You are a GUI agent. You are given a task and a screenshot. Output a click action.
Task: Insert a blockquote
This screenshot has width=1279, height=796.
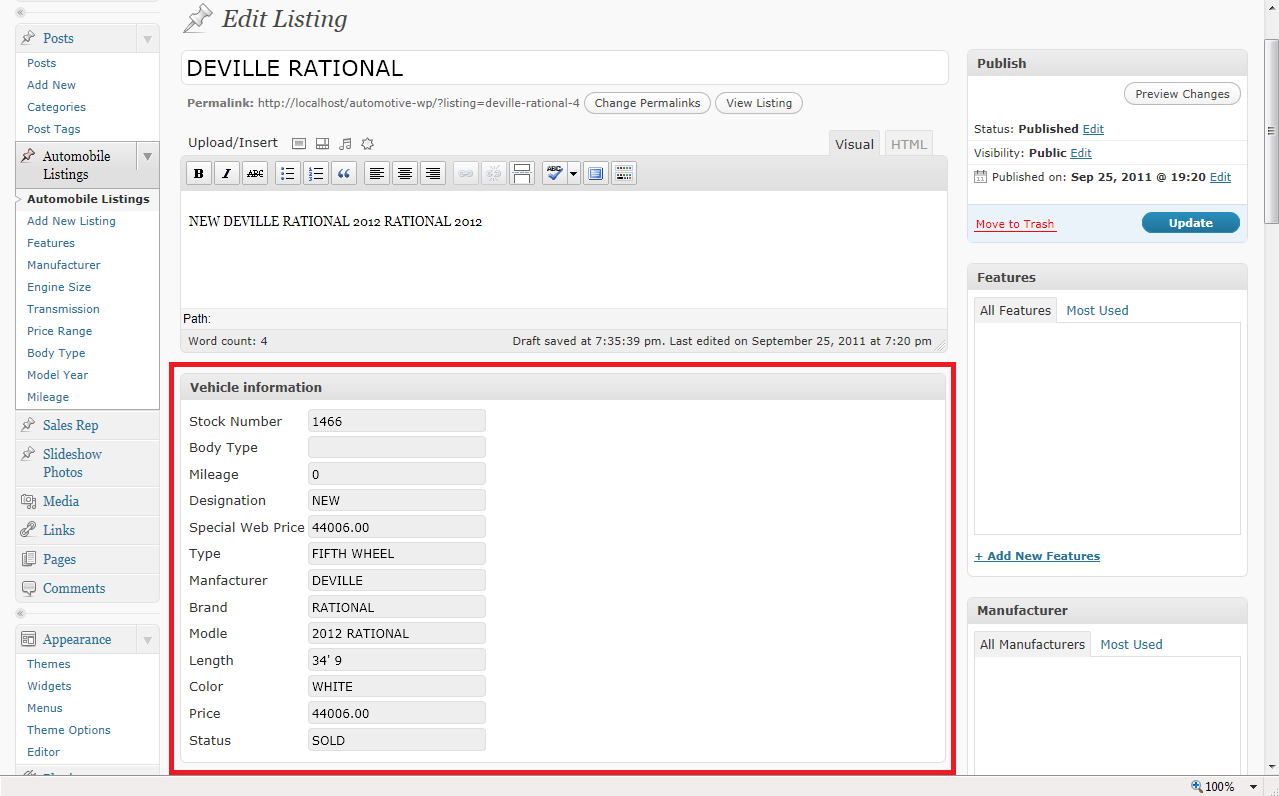click(x=344, y=174)
